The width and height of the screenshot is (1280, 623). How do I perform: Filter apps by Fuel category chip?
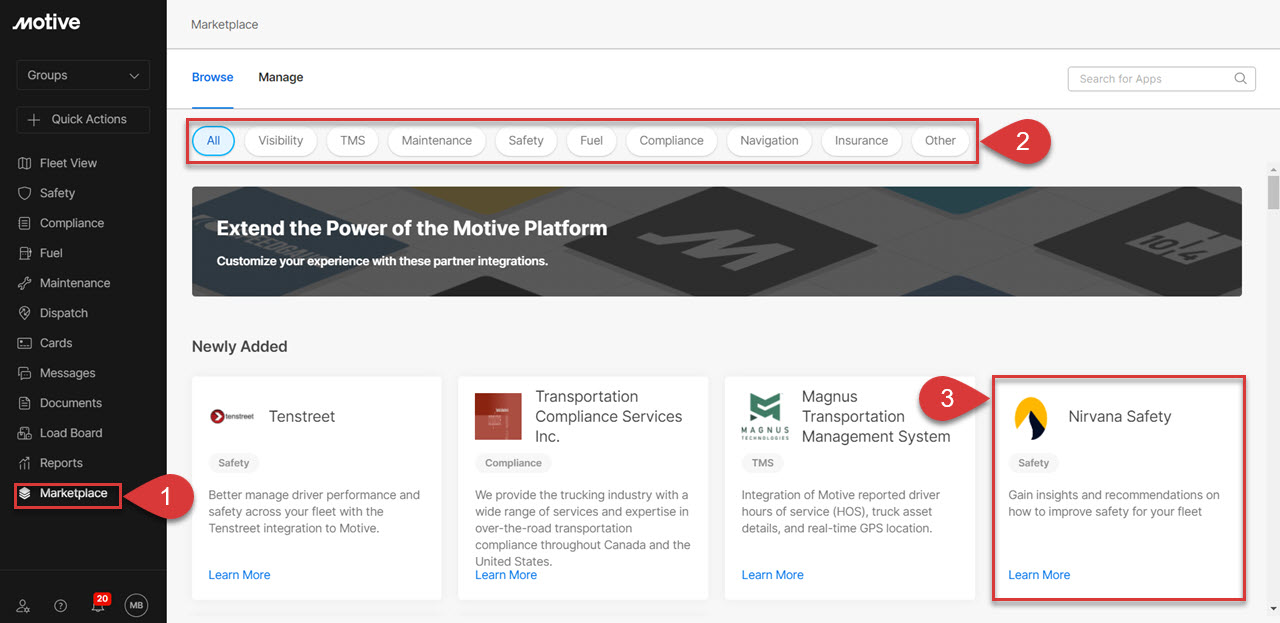coord(592,141)
